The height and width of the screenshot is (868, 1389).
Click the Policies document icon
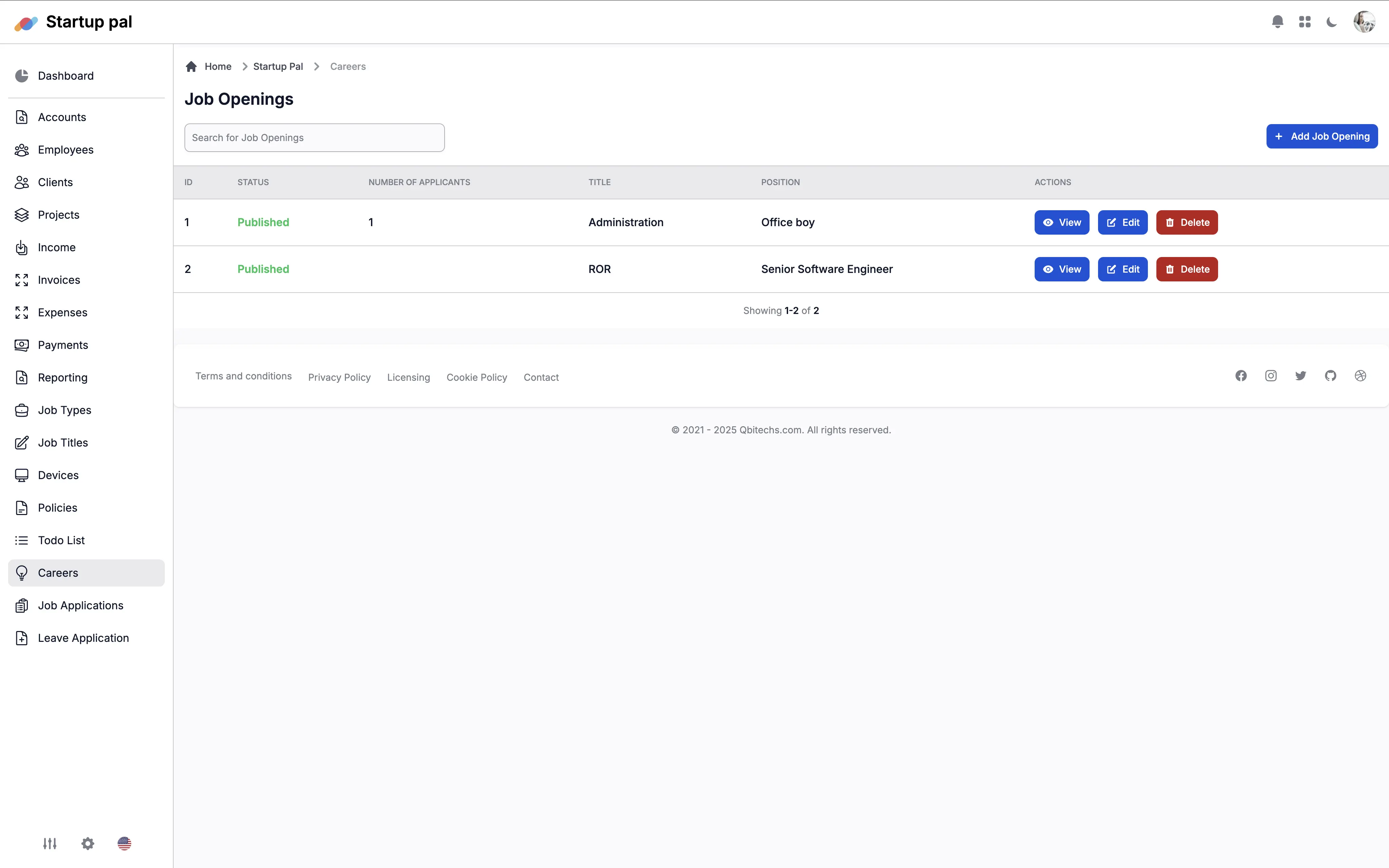(x=22, y=508)
